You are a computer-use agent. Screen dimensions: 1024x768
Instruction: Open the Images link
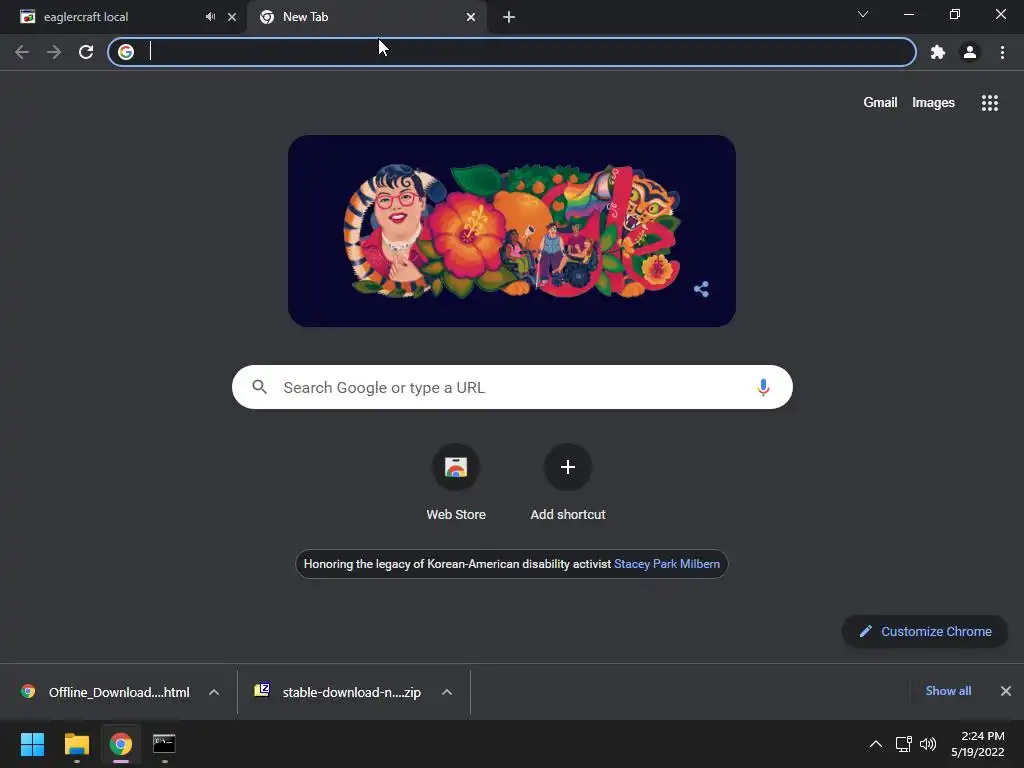pos(933,103)
